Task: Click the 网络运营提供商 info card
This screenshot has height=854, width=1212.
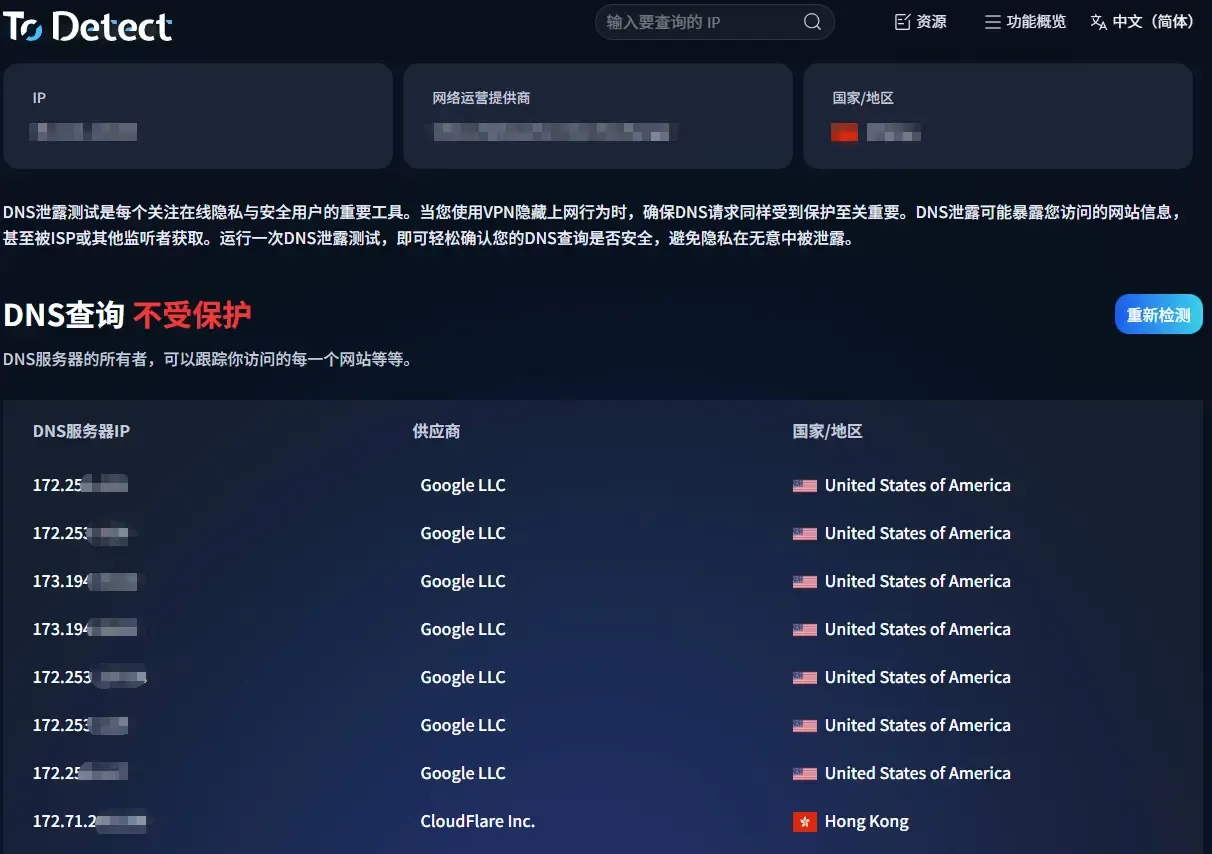Action: coord(597,116)
